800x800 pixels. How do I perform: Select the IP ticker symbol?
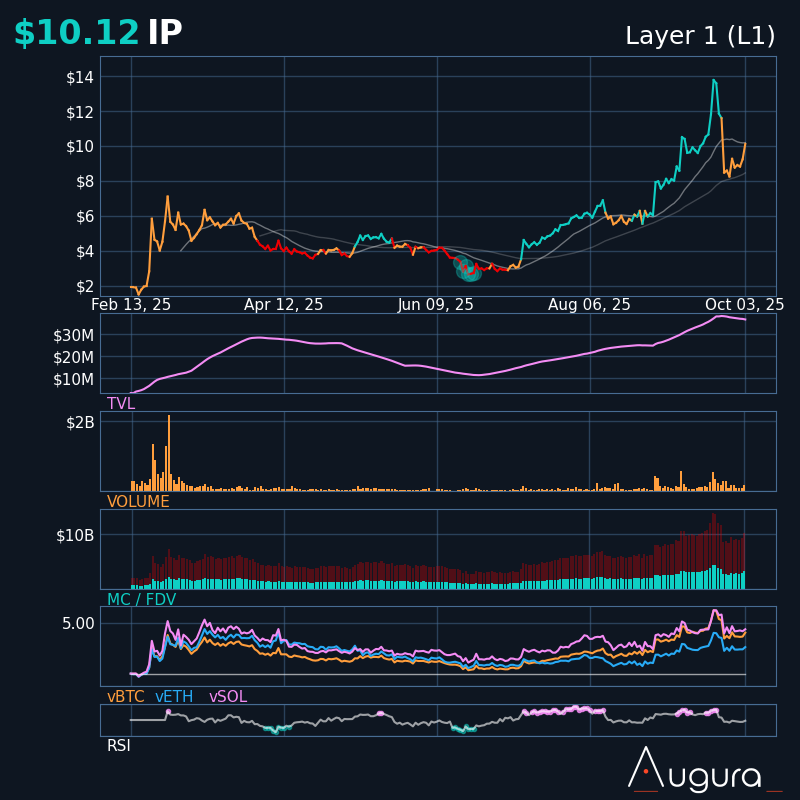pyautogui.click(x=165, y=33)
